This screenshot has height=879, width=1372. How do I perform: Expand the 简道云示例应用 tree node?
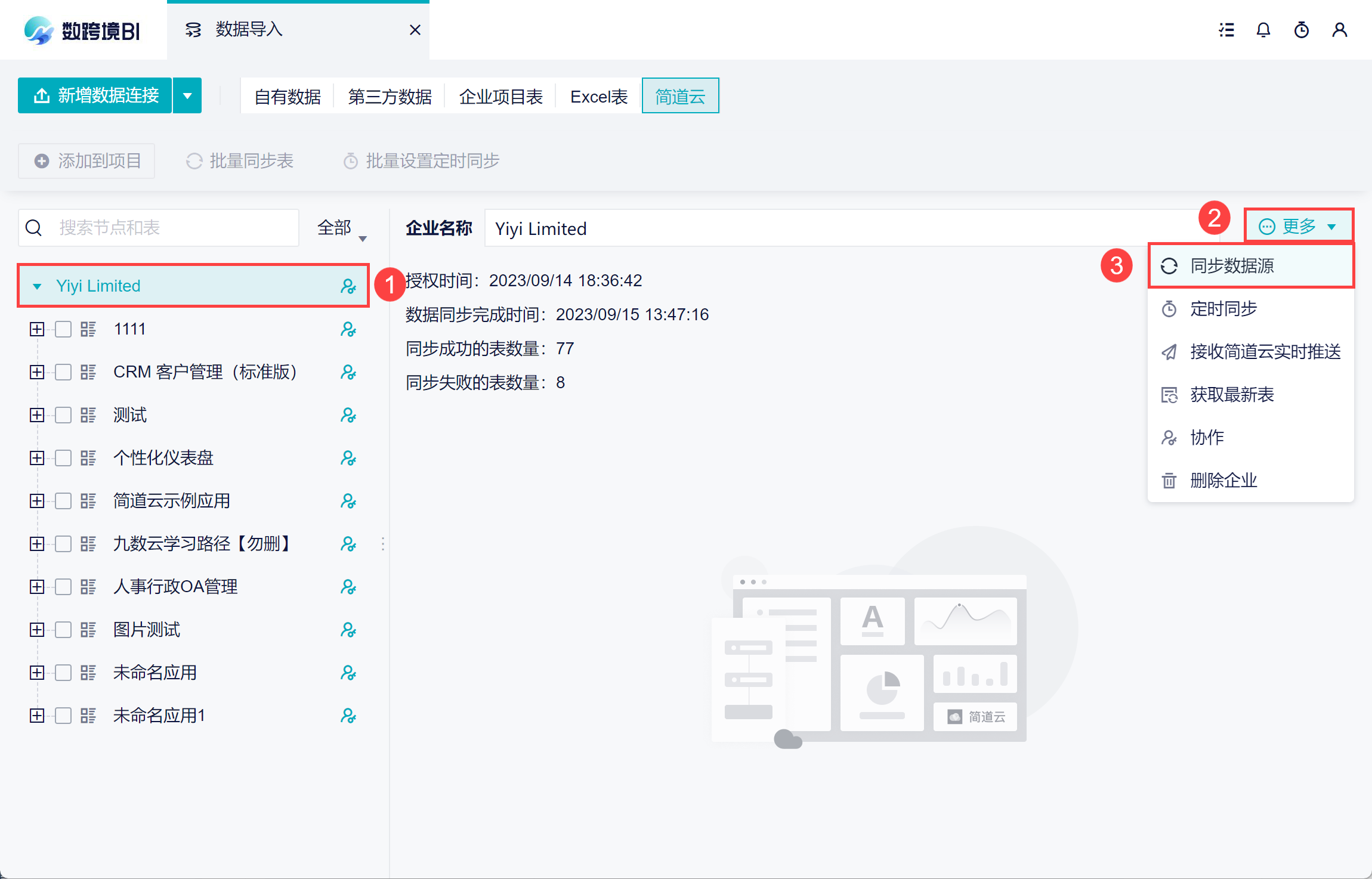coord(37,501)
